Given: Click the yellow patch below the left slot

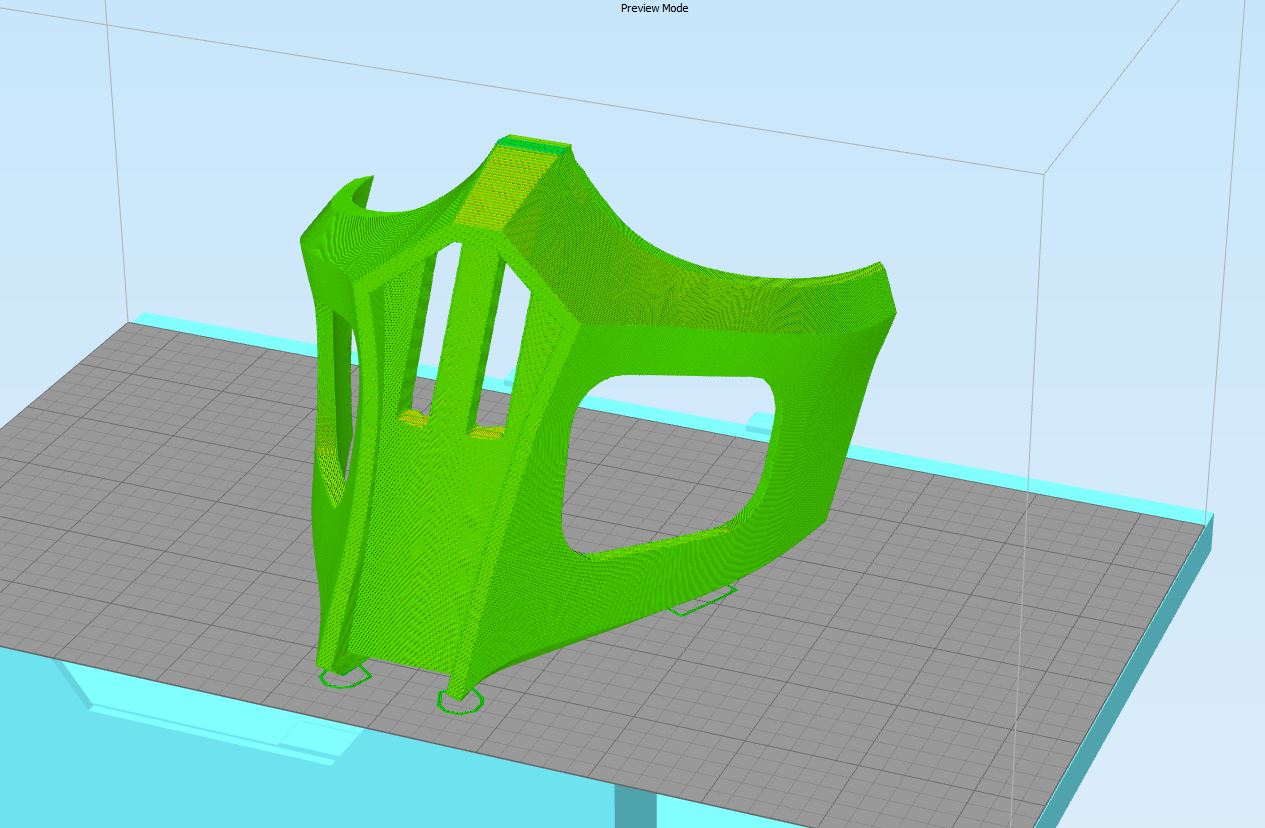Looking at the screenshot, I should click(414, 418).
